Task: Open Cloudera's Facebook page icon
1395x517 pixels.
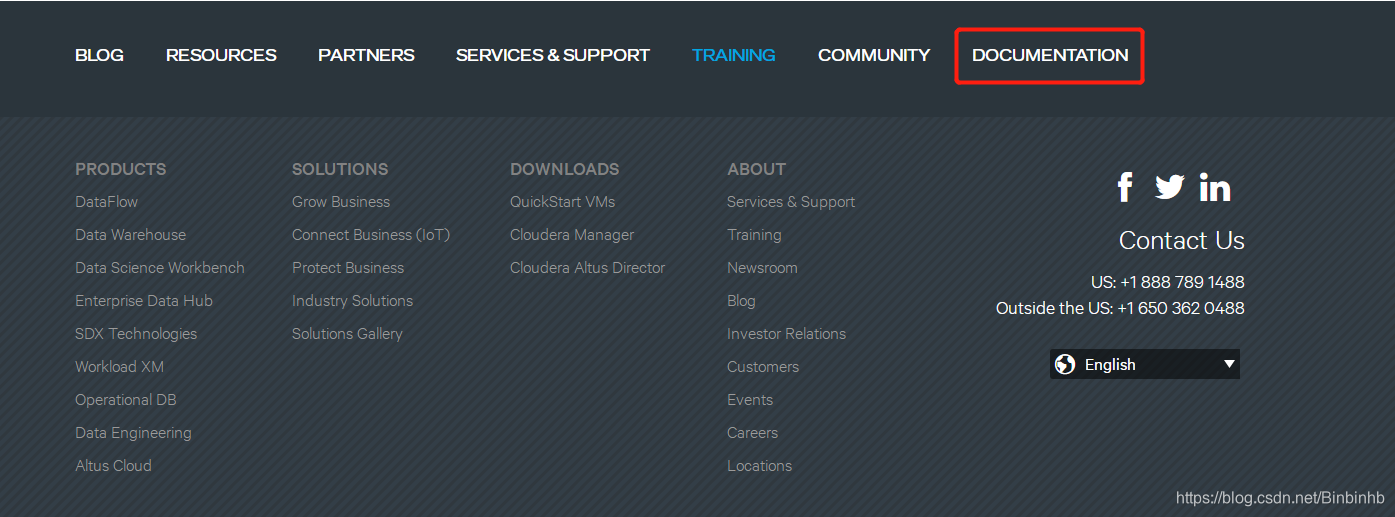Action: click(x=1125, y=187)
